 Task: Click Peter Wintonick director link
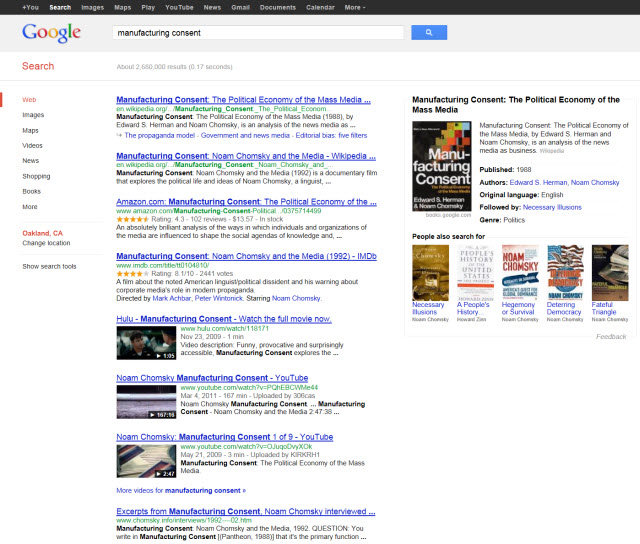click(x=218, y=298)
